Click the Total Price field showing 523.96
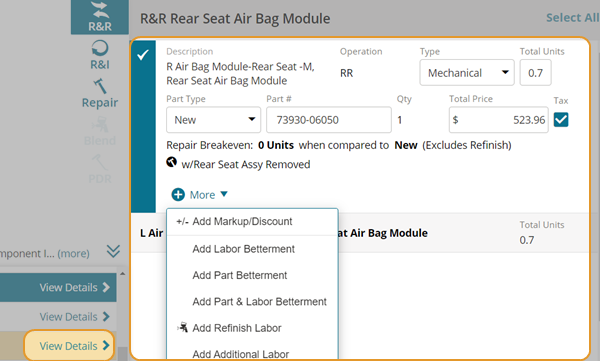Image resolution: width=600 pixels, height=361 pixels. tap(499, 120)
